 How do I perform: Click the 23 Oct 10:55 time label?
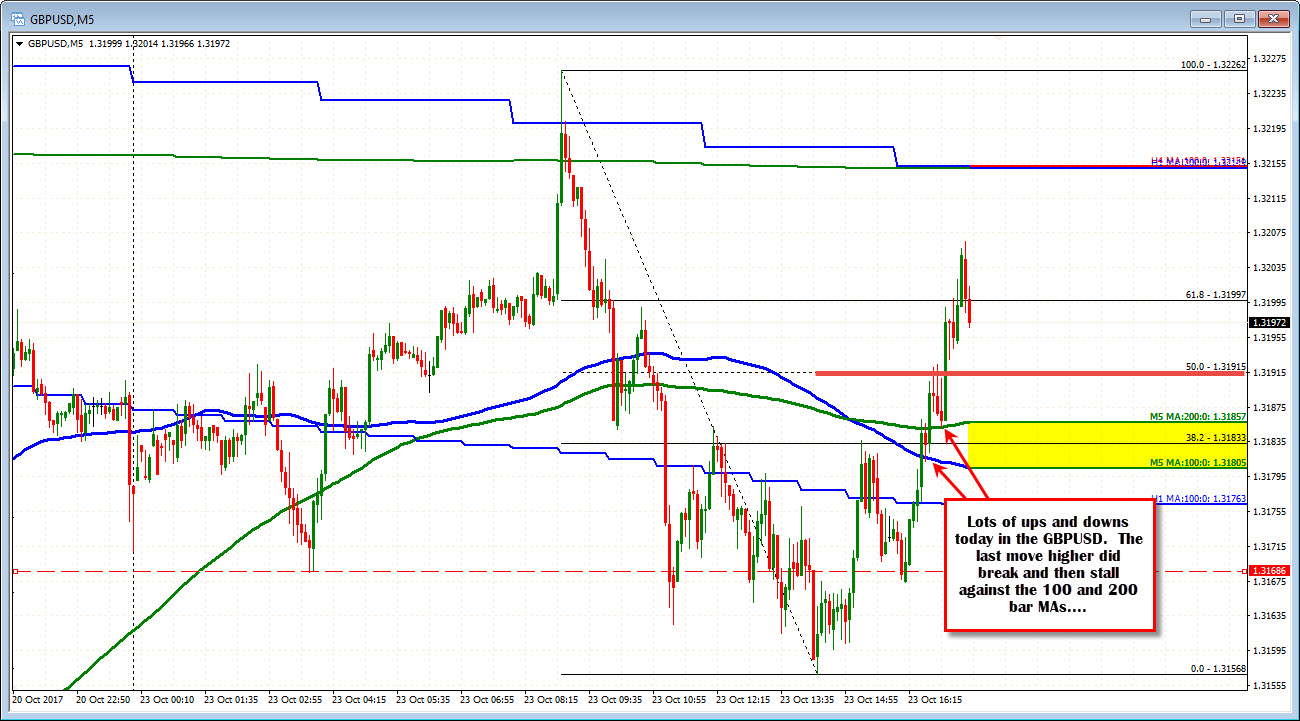click(x=680, y=700)
